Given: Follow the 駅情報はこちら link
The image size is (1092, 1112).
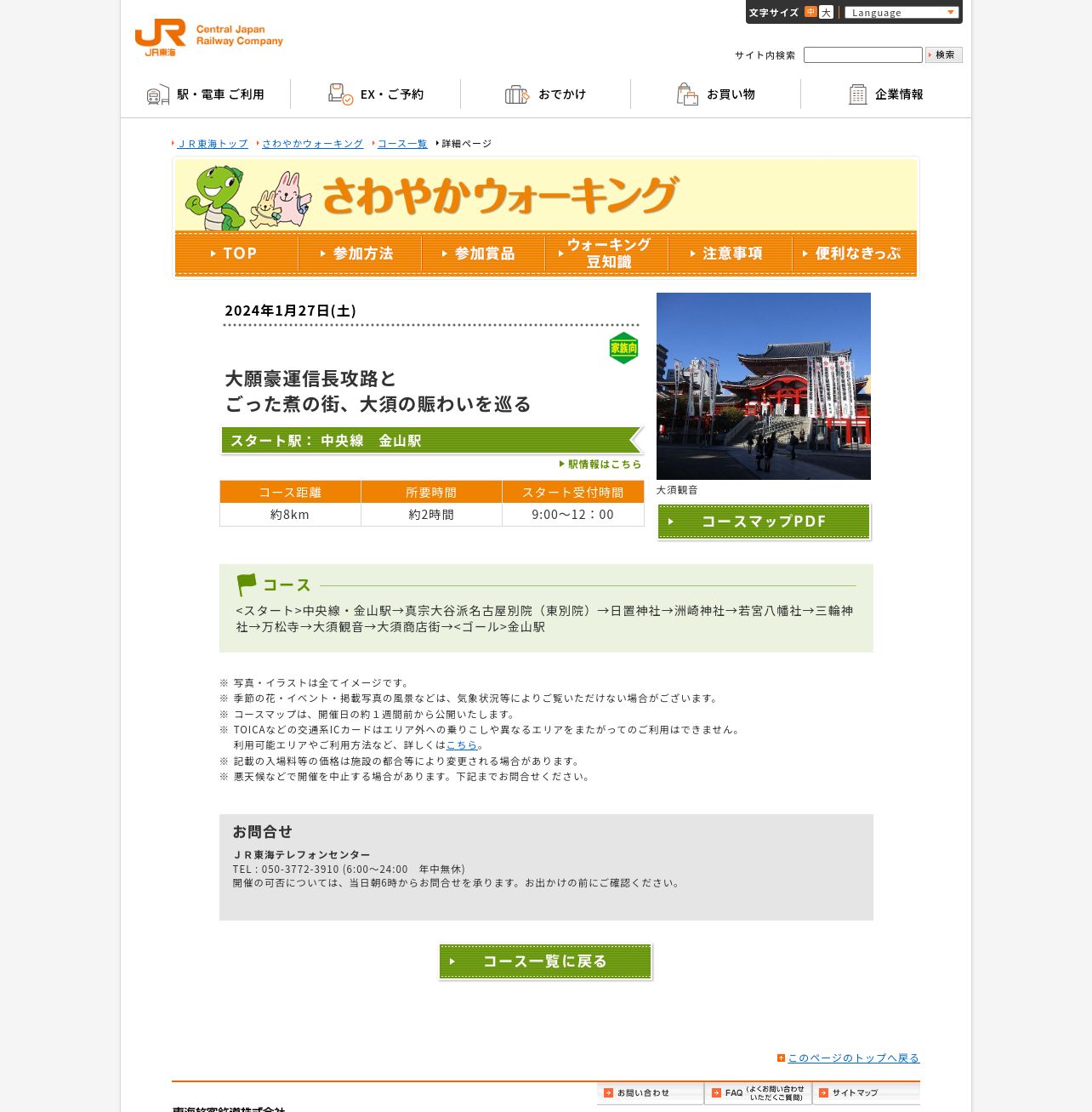Looking at the screenshot, I should (x=600, y=464).
